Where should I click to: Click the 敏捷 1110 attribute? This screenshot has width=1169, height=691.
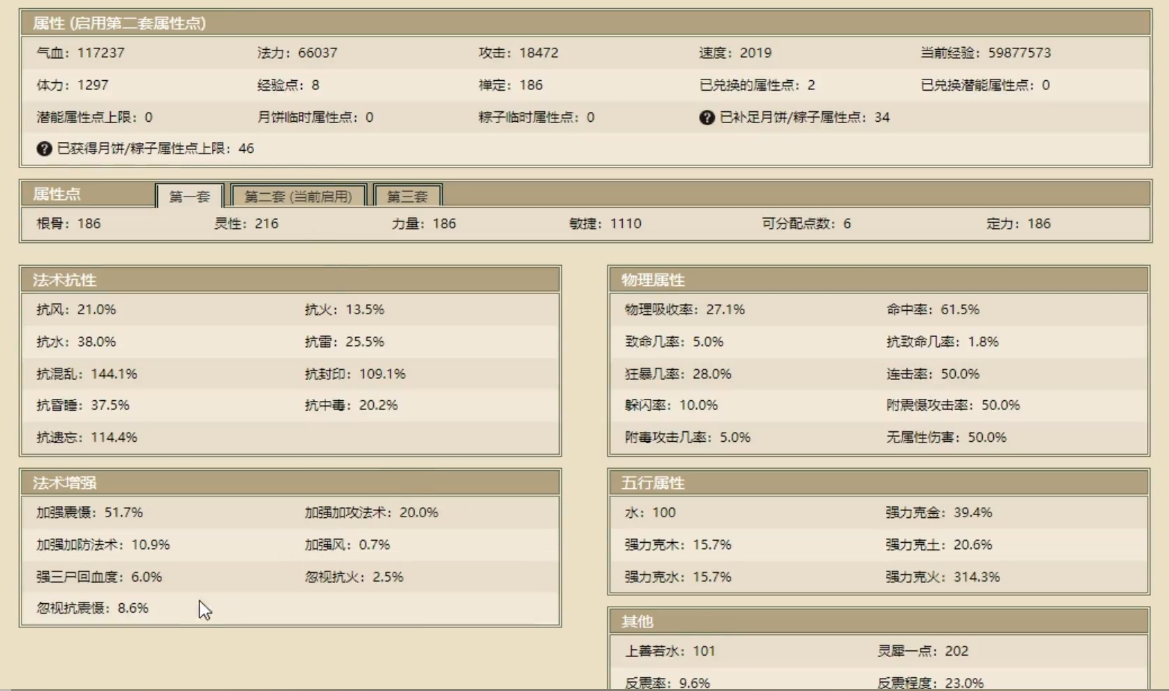(598, 224)
